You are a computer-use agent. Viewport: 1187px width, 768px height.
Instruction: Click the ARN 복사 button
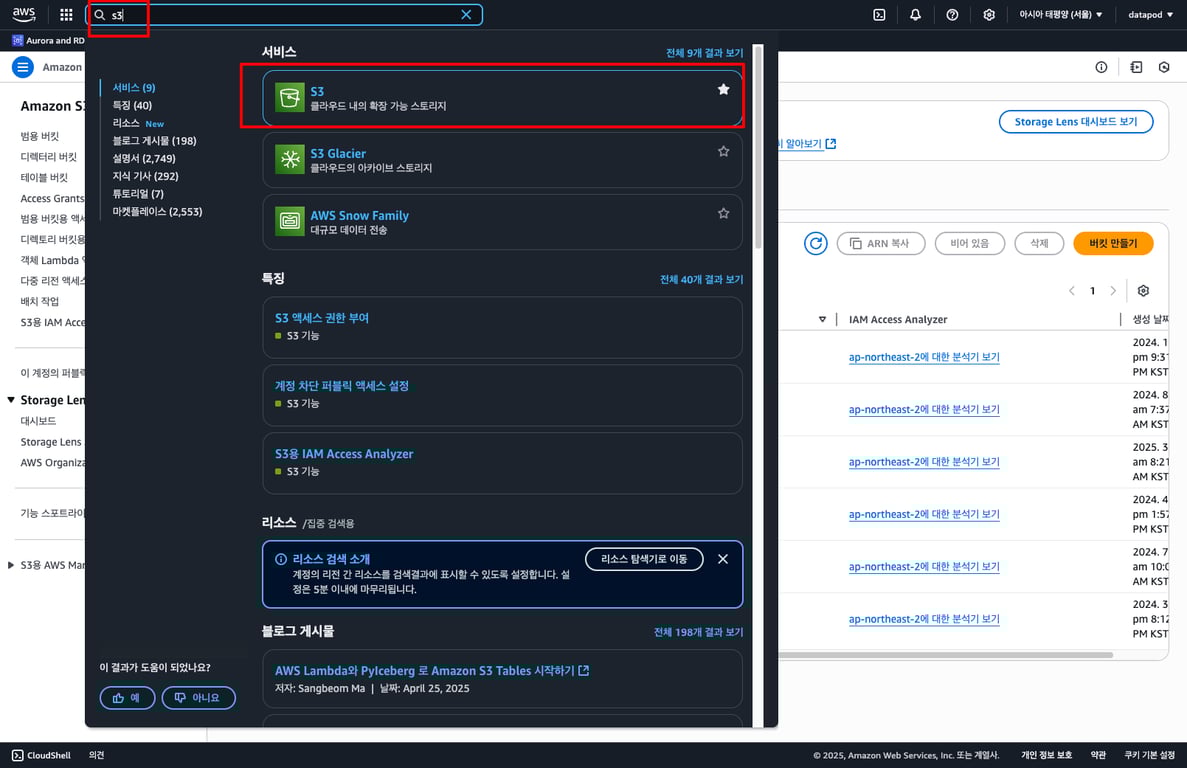click(880, 244)
